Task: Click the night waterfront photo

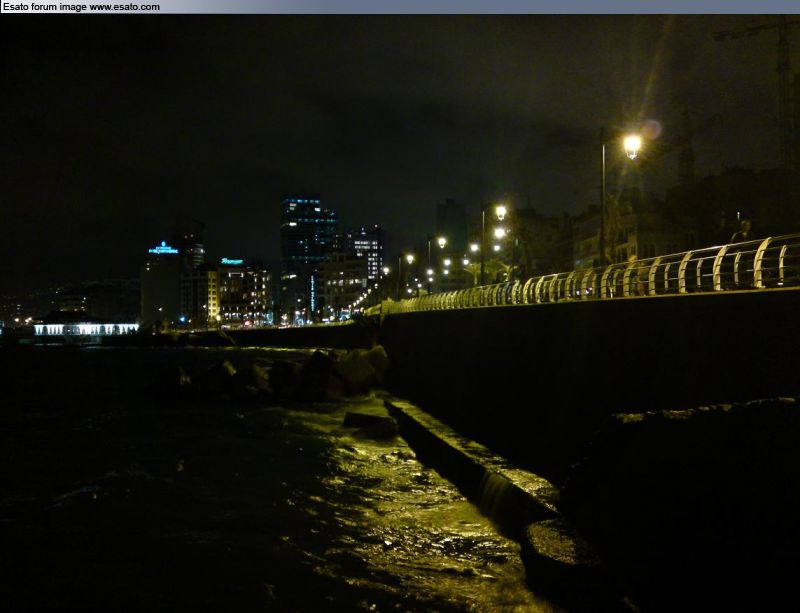Action: 400,313
